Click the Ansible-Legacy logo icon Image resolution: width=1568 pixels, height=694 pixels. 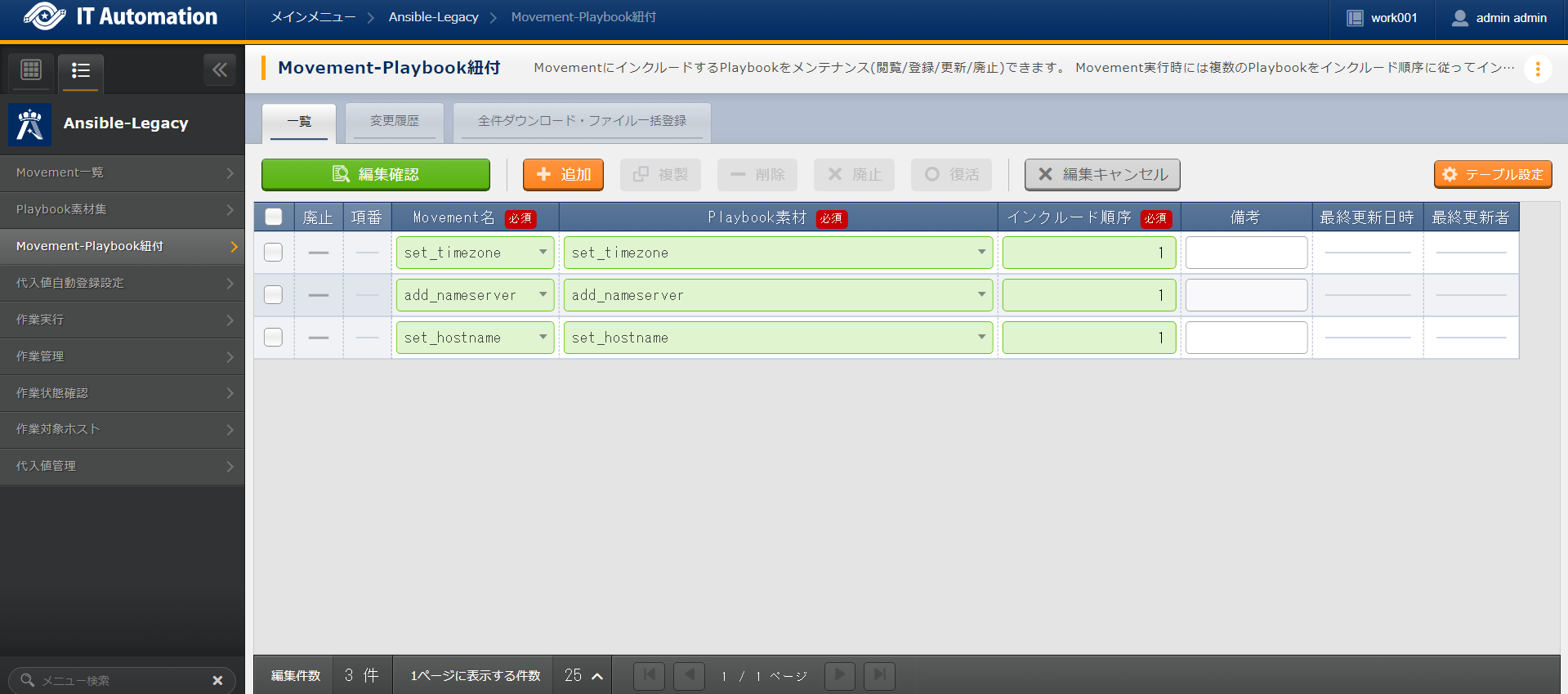30,124
